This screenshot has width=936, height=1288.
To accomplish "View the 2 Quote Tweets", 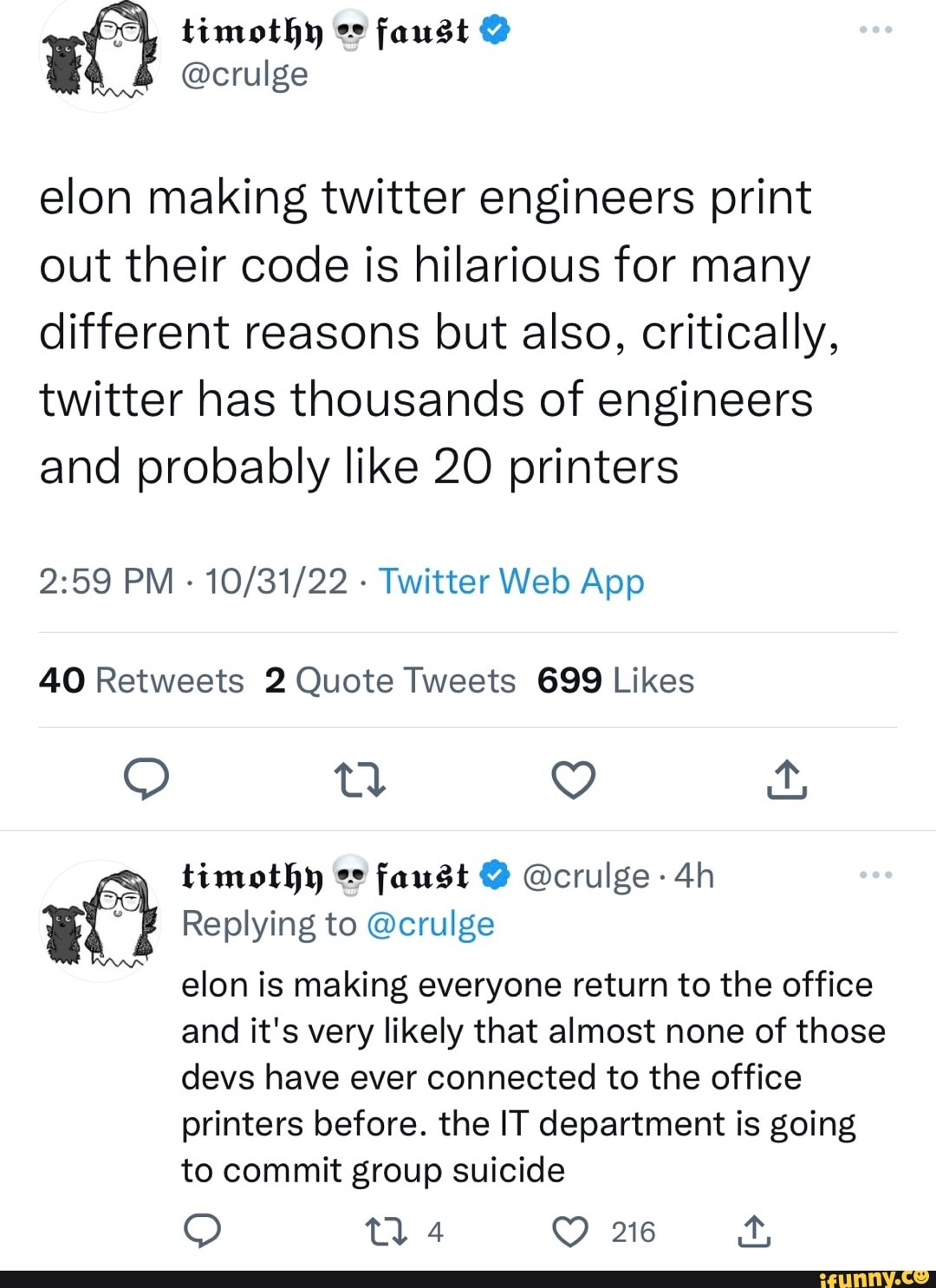I will click(392, 680).
